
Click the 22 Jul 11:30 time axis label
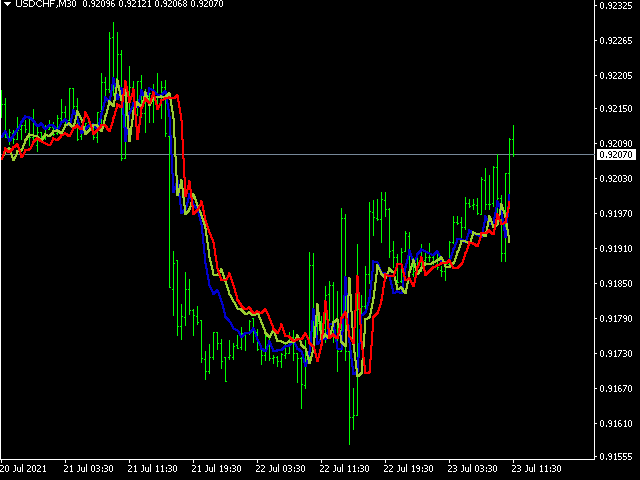pyautogui.click(x=344, y=469)
